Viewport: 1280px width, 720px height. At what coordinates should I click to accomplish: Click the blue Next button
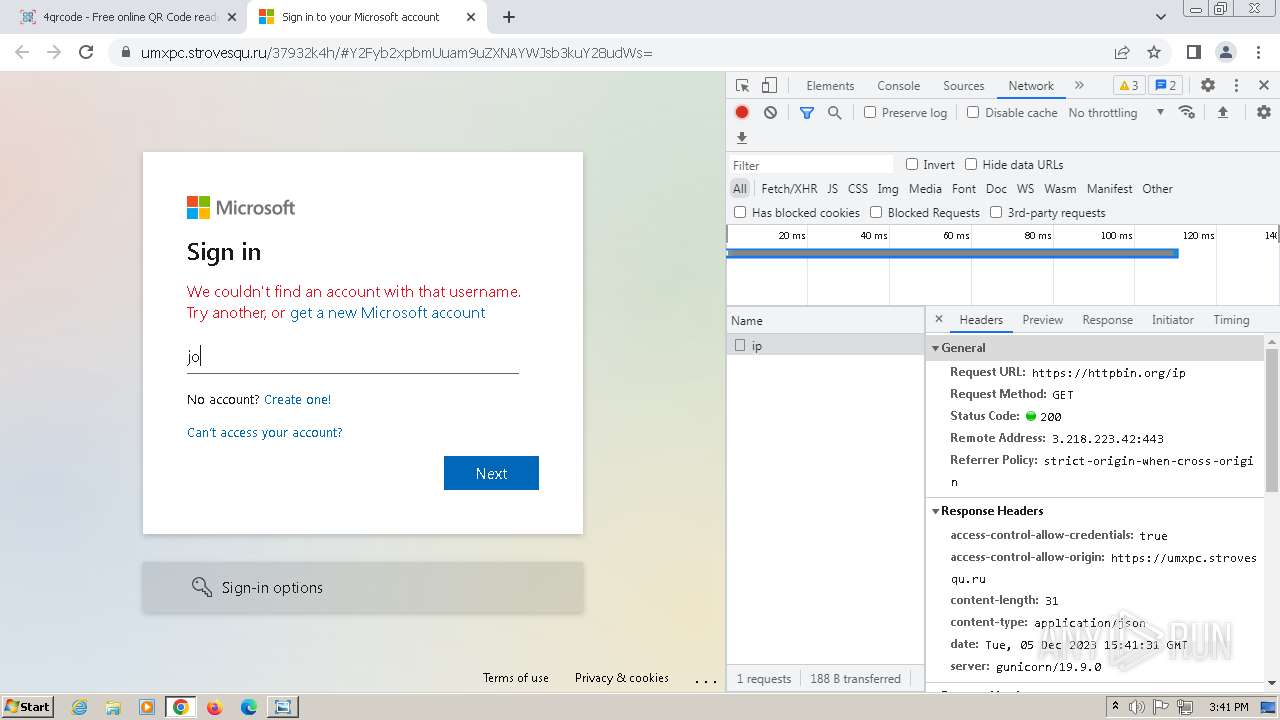tap(491, 473)
